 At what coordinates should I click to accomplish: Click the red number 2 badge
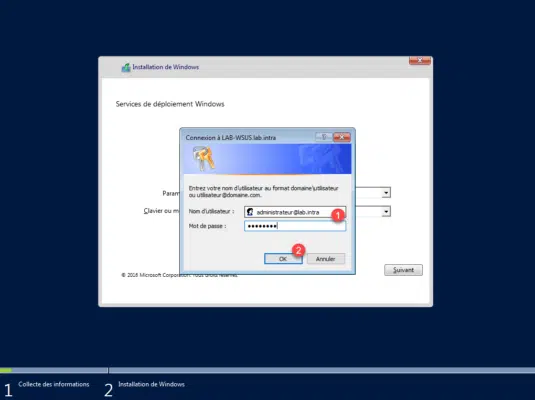coord(299,251)
